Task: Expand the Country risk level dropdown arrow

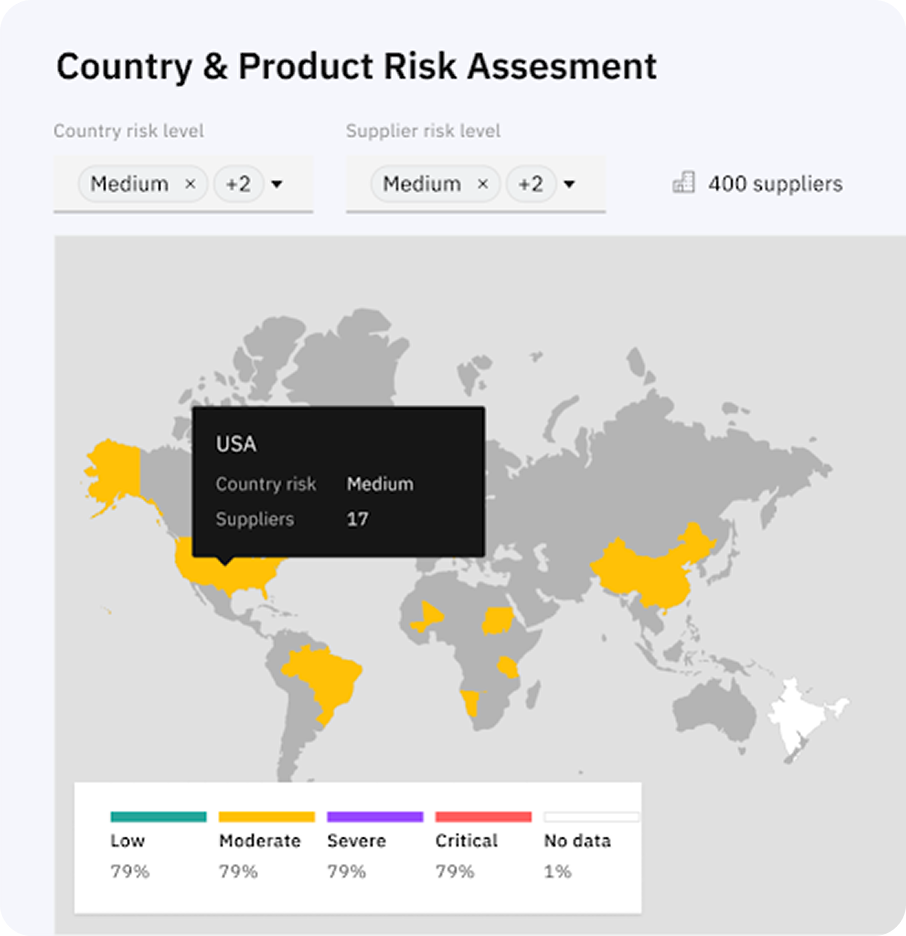Action: tap(277, 184)
